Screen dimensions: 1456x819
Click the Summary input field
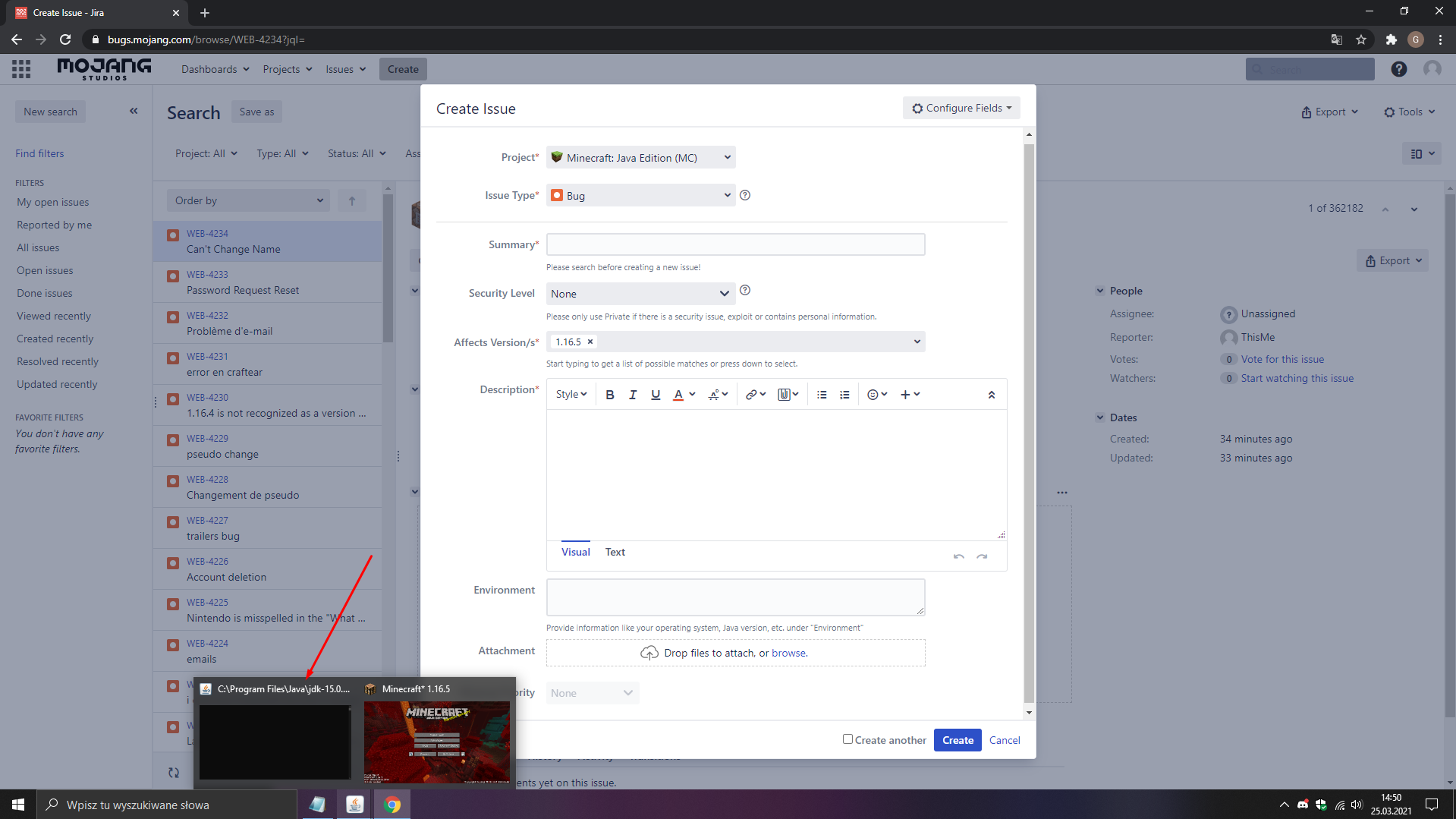[735, 244]
